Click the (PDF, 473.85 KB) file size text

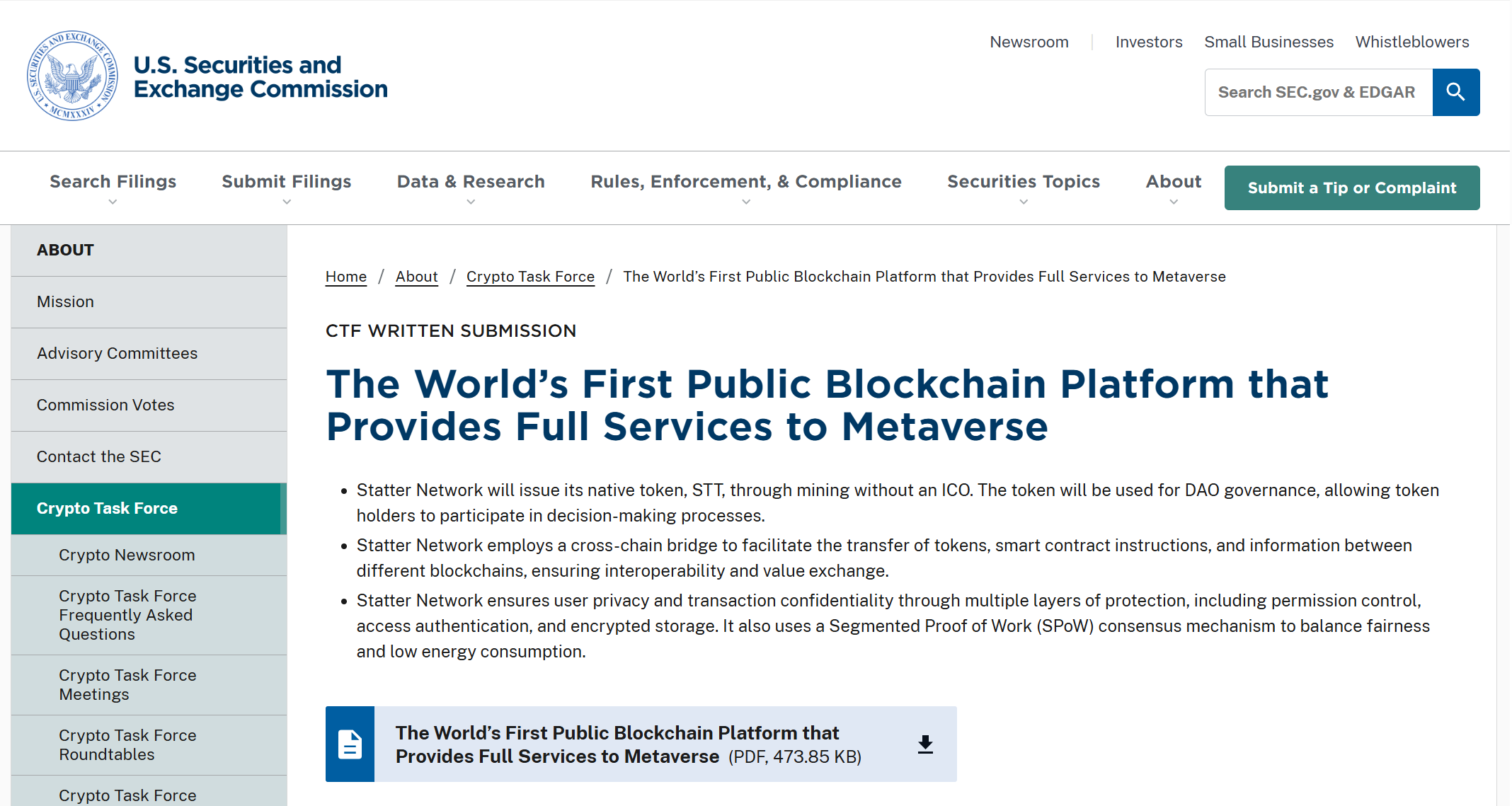coord(795,757)
